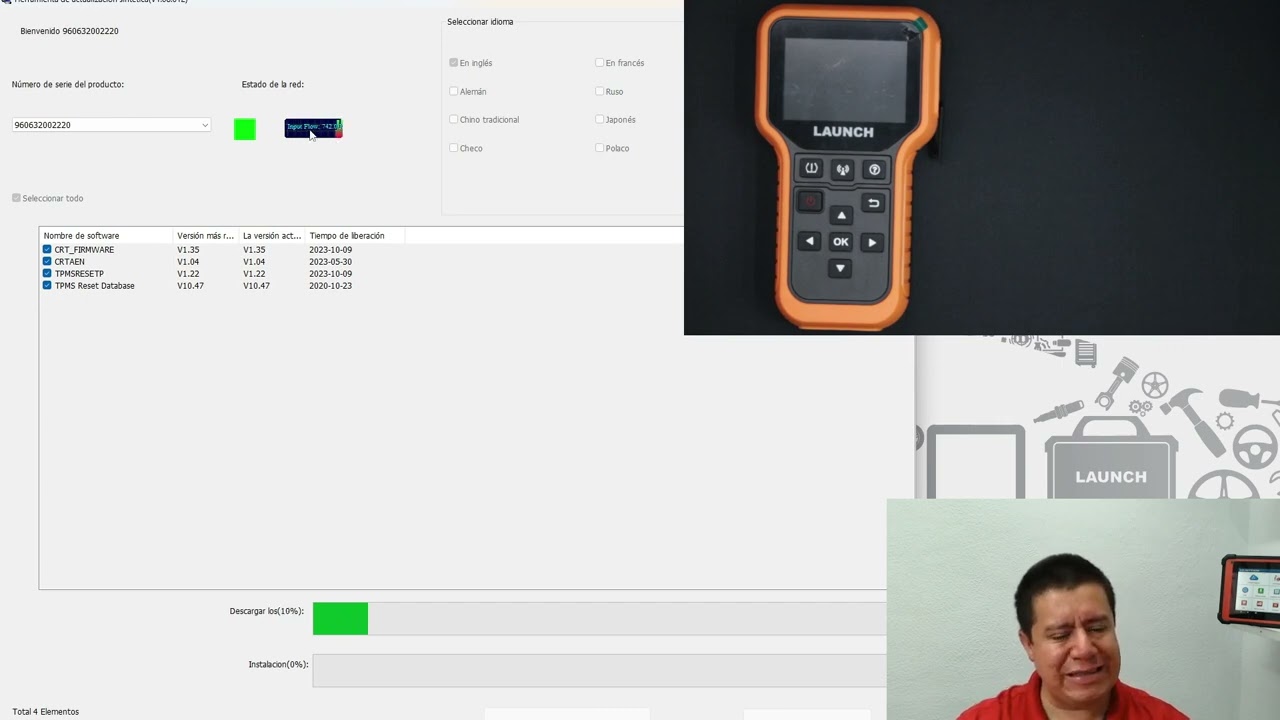This screenshot has width=1280, height=720.
Task: Check the Japonés language option
Action: click(x=600, y=119)
